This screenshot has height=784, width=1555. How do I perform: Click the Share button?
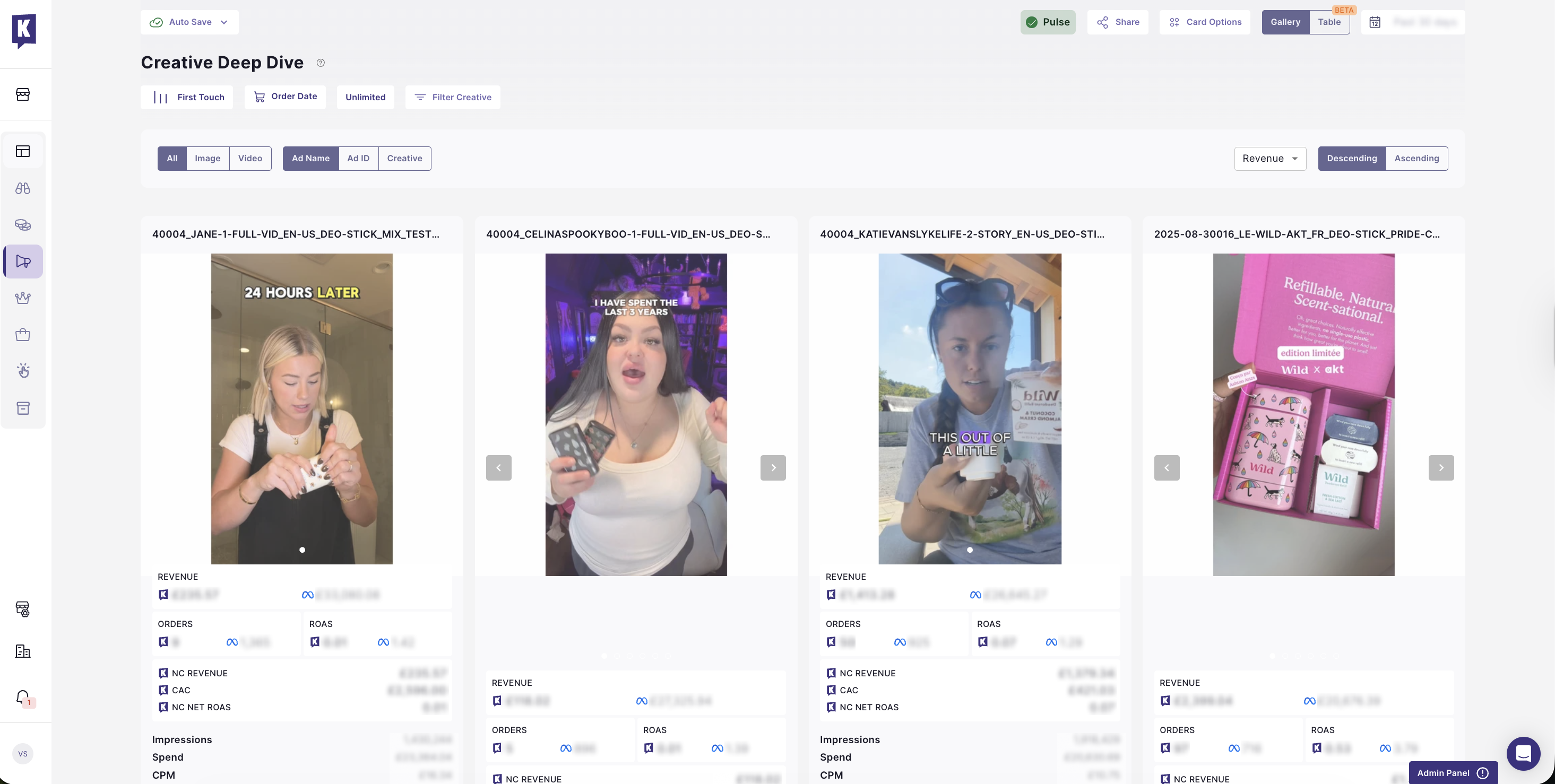click(x=1117, y=22)
